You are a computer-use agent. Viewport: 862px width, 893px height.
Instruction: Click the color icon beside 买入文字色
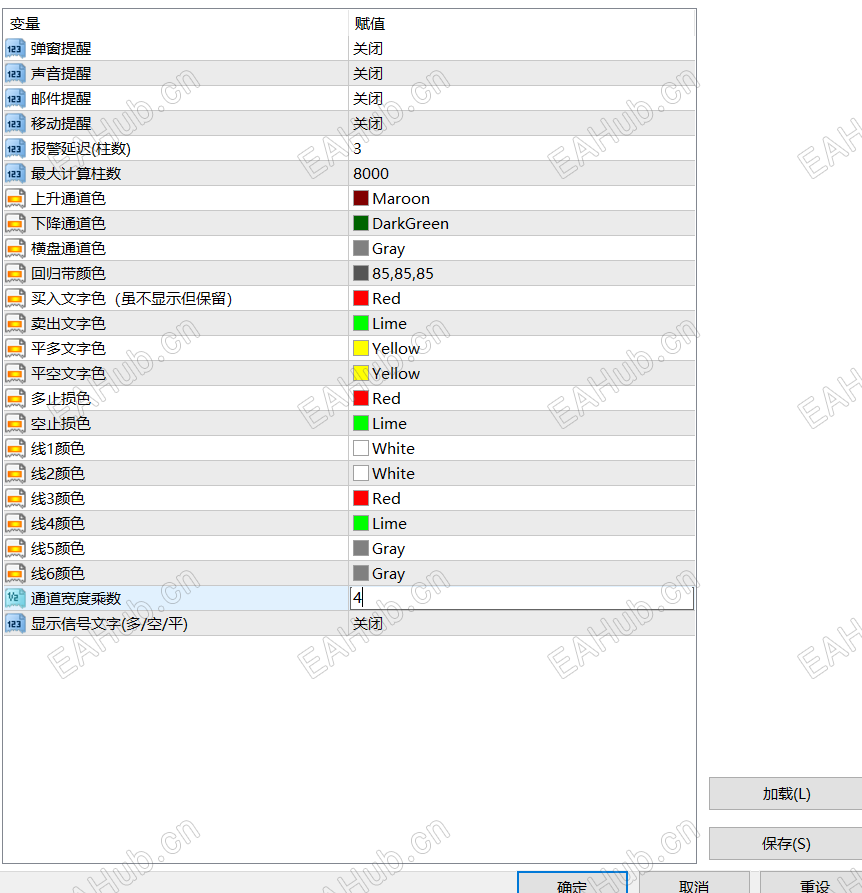[15, 298]
